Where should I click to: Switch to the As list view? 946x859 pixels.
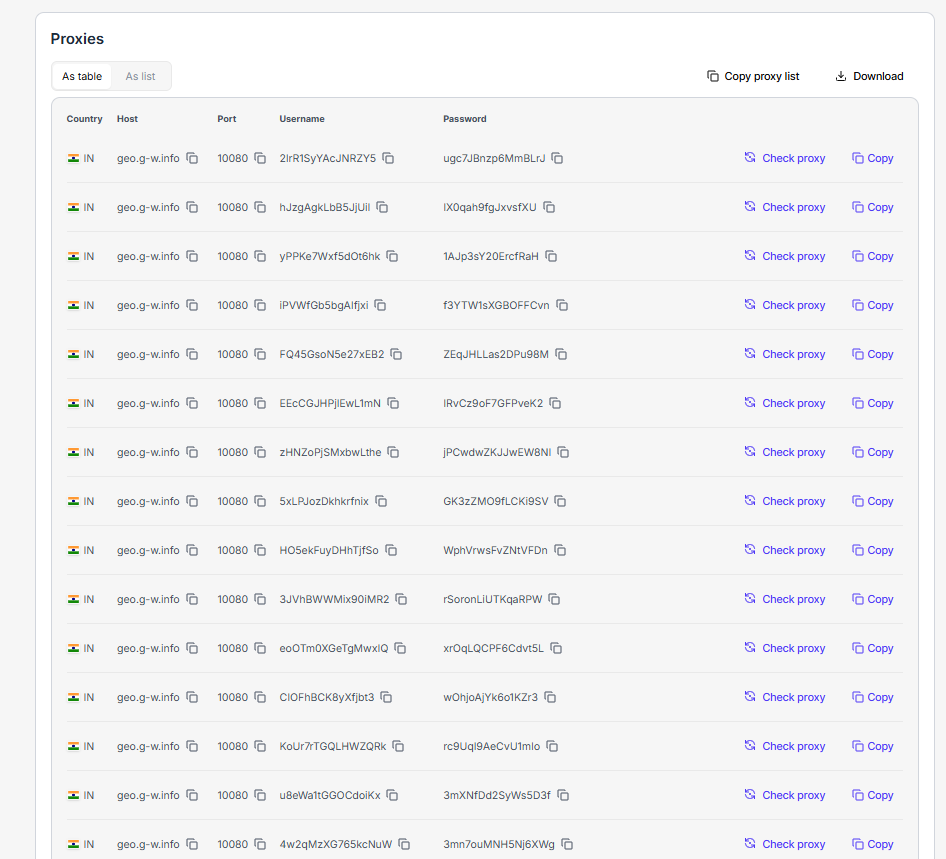(x=140, y=76)
